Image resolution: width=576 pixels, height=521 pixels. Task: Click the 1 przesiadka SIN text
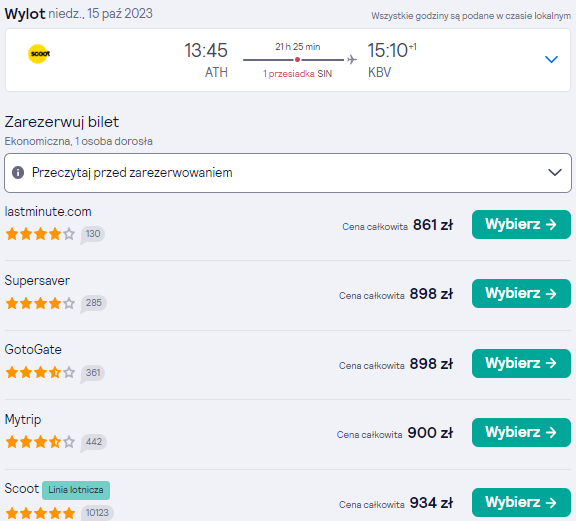click(x=297, y=74)
